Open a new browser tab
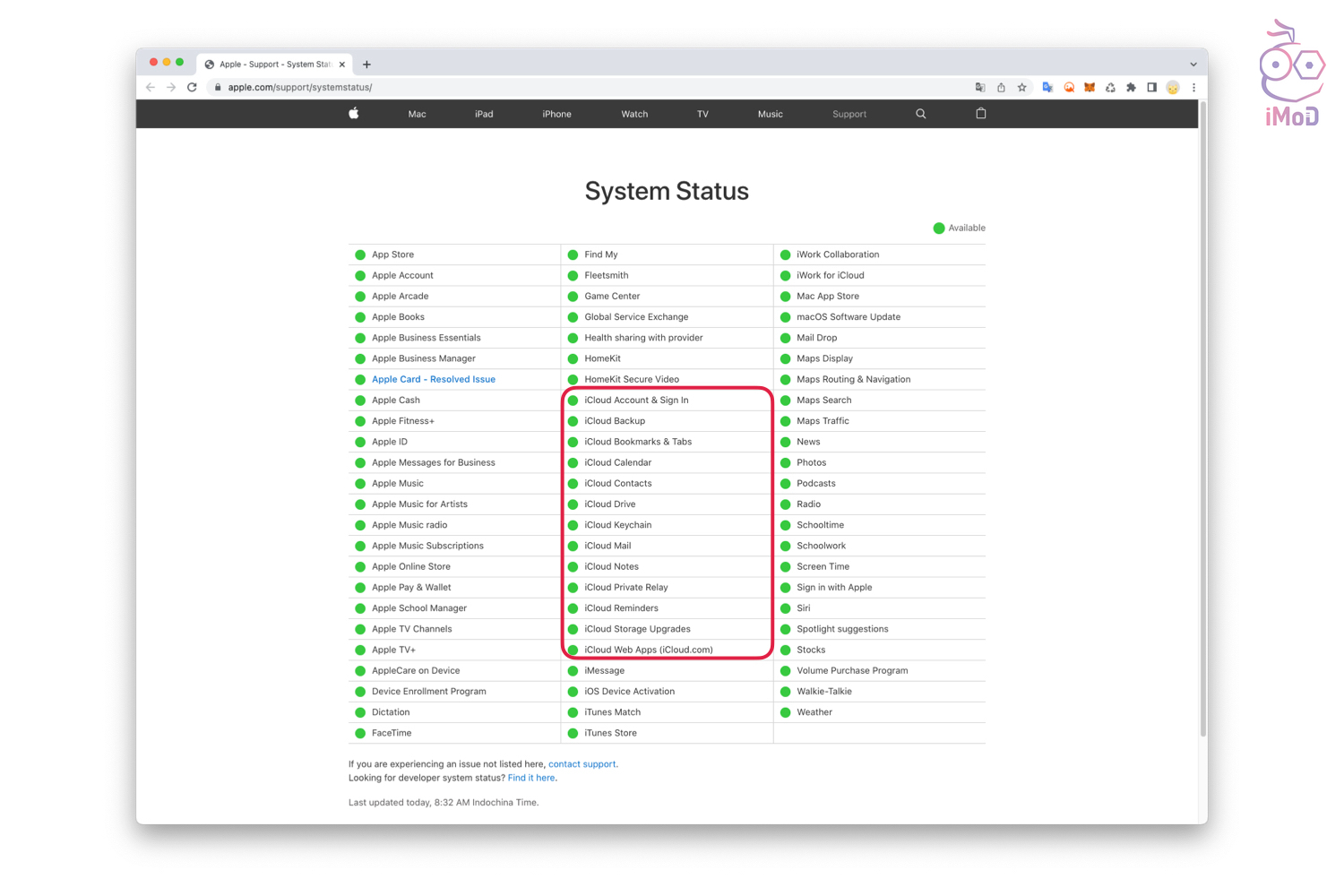The image size is (1344, 896). (366, 65)
